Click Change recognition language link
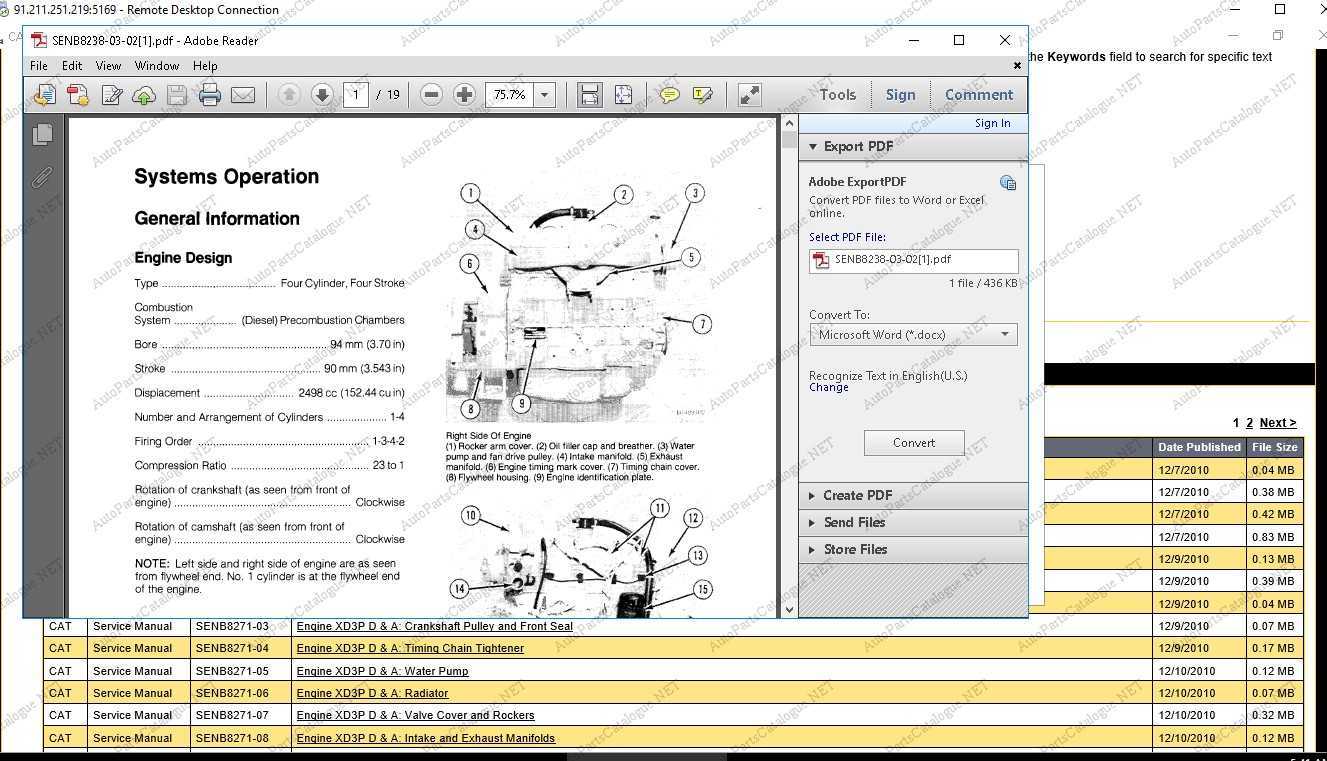 pos(829,388)
